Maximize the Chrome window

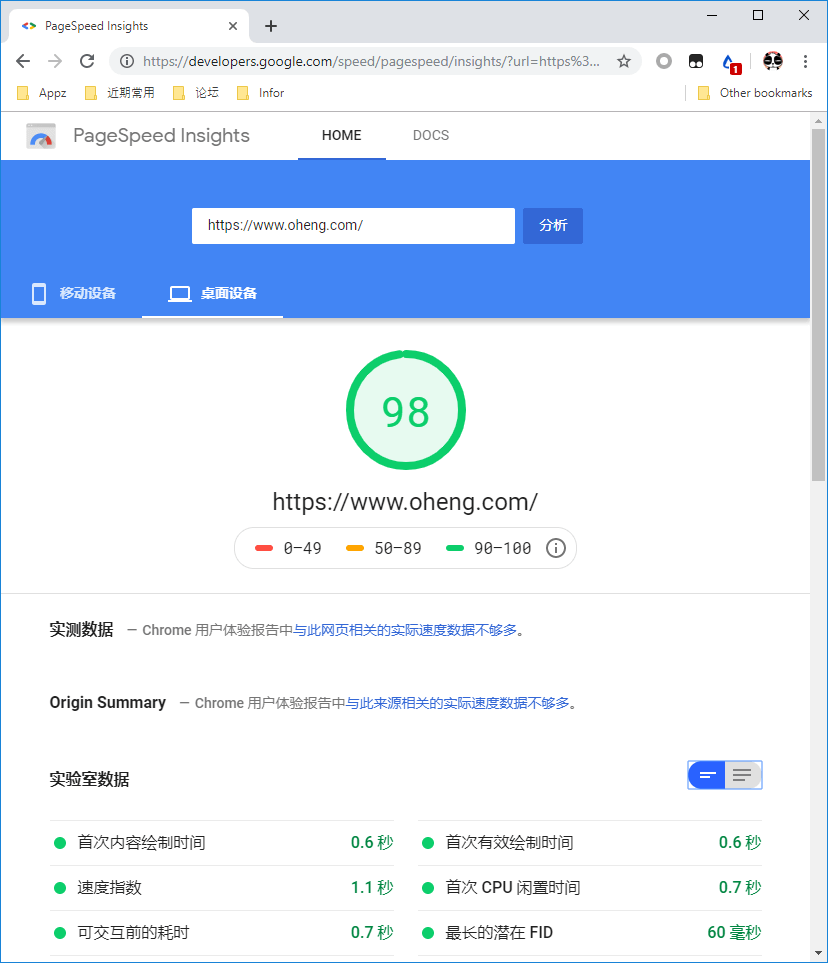758,15
